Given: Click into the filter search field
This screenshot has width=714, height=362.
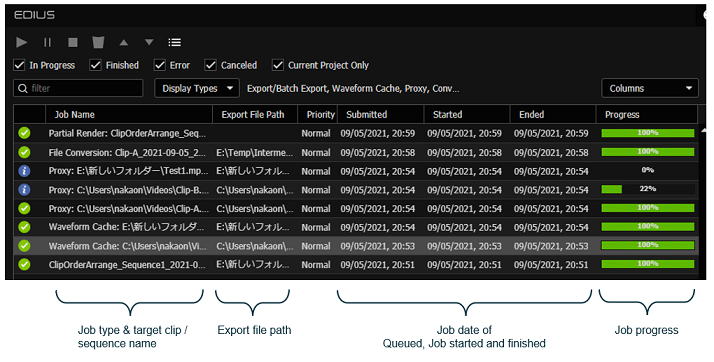Looking at the screenshot, I should [x=78, y=88].
